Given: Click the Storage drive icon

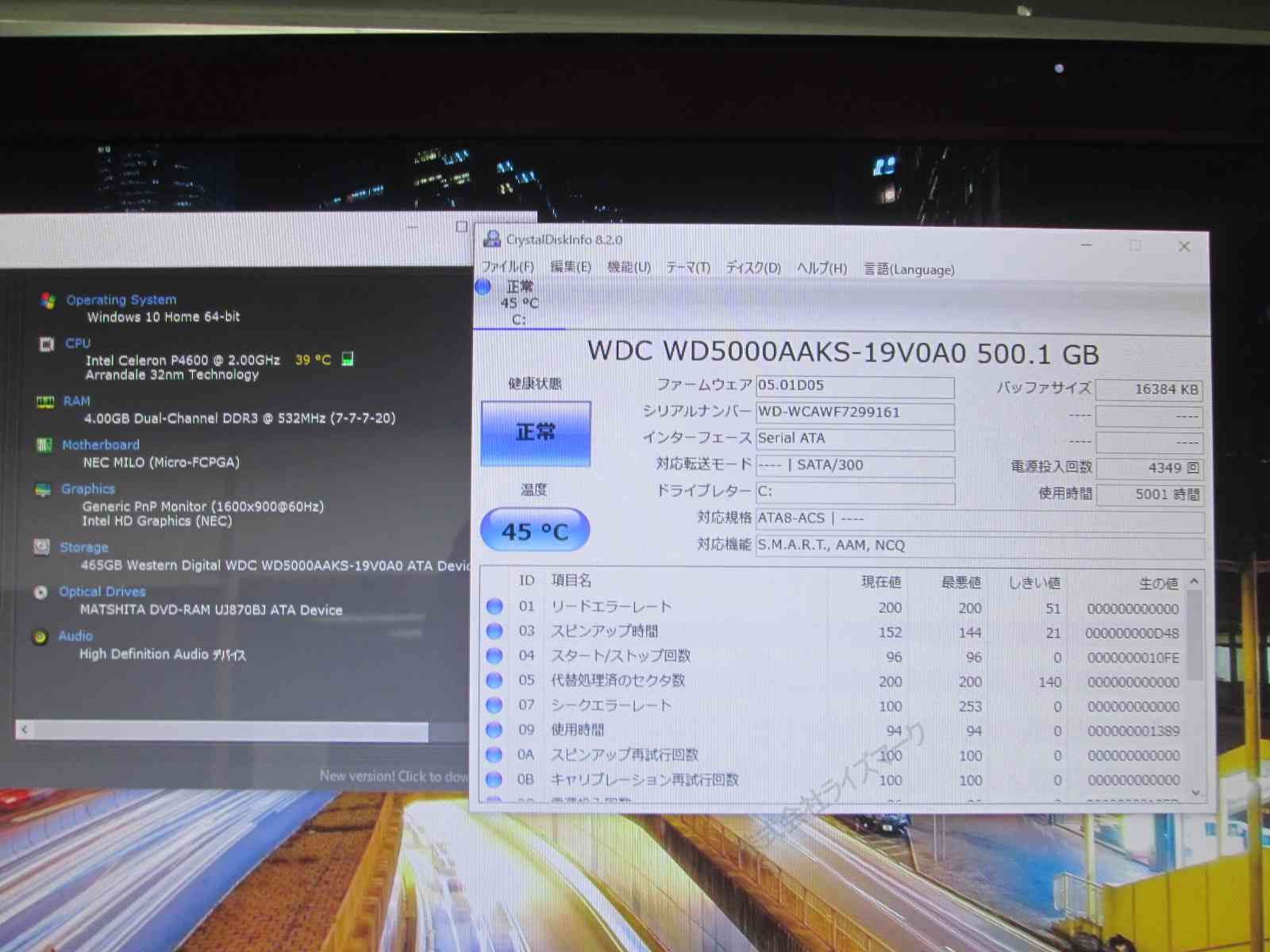Looking at the screenshot, I should point(42,547).
